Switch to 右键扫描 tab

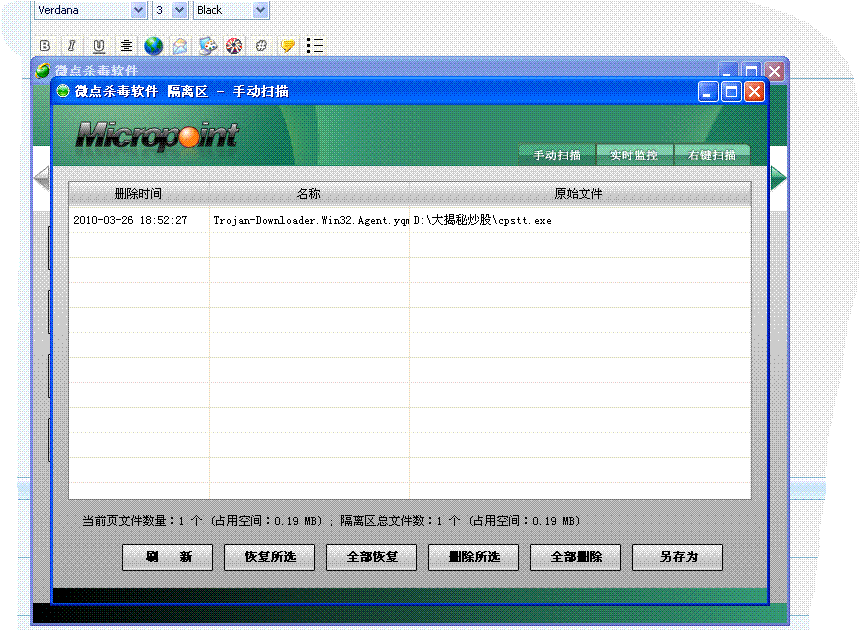(x=712, y=155)
